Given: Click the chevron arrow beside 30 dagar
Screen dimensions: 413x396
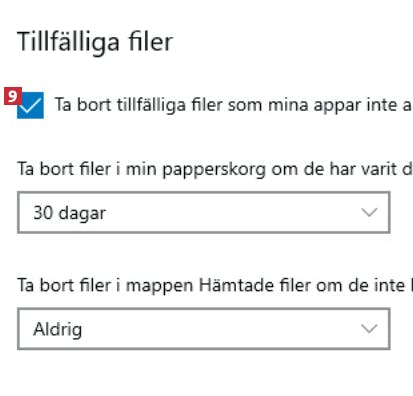Looking at the screenshot, I should (x=369, y=212).
